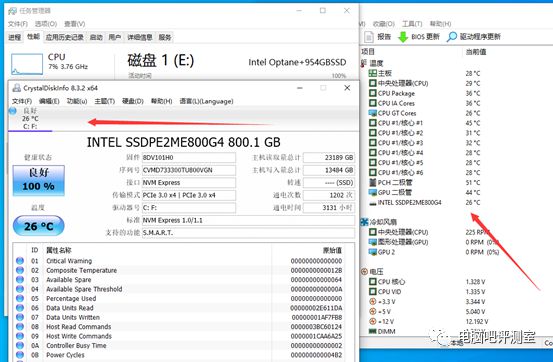
Task: Switch to the 应用历史记录 tab
Action: point(65,37)
